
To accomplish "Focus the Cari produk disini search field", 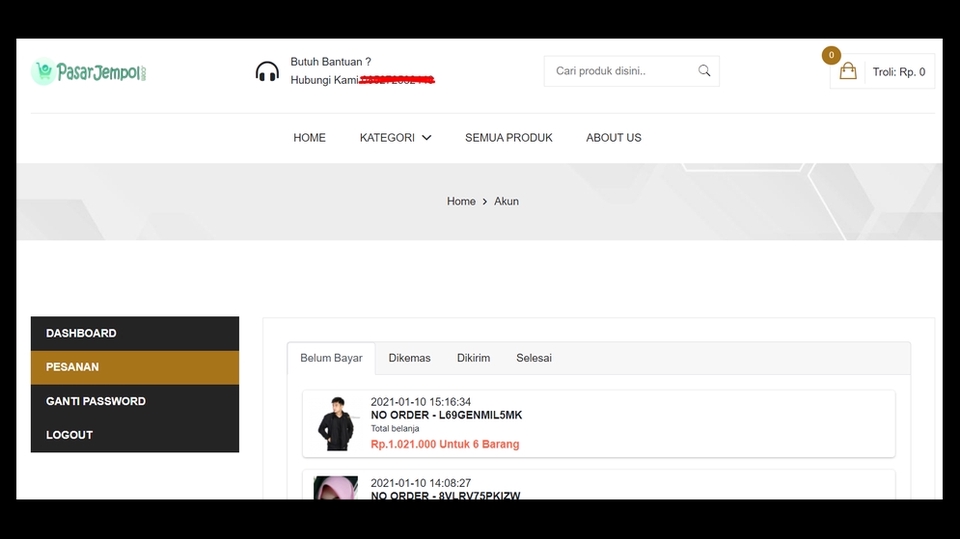I will [x=631, y=71].
